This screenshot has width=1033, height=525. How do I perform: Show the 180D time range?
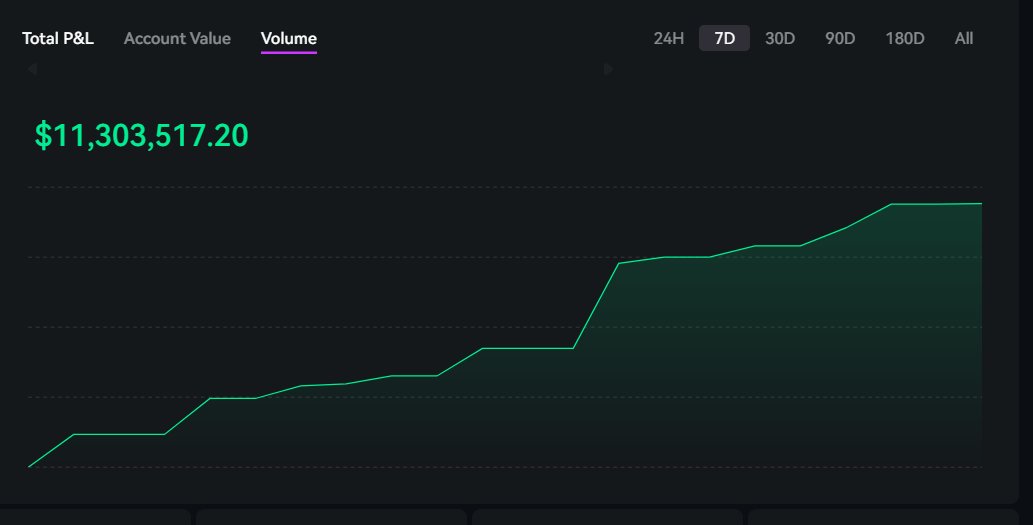(905, 38)
